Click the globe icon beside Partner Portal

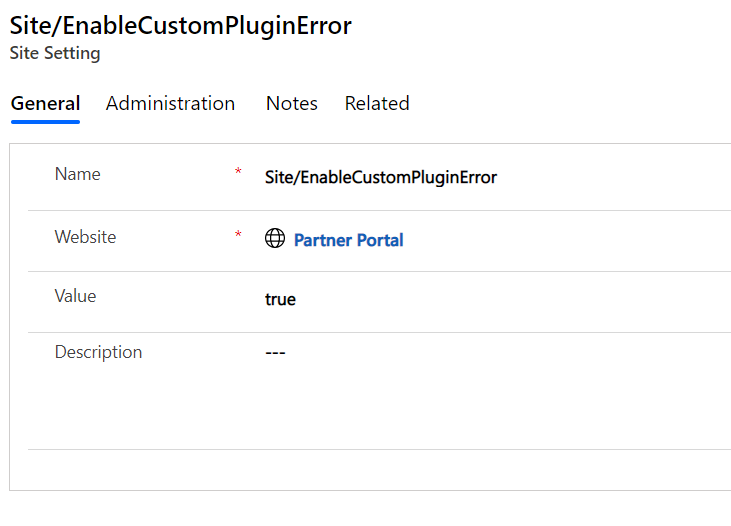275,239
